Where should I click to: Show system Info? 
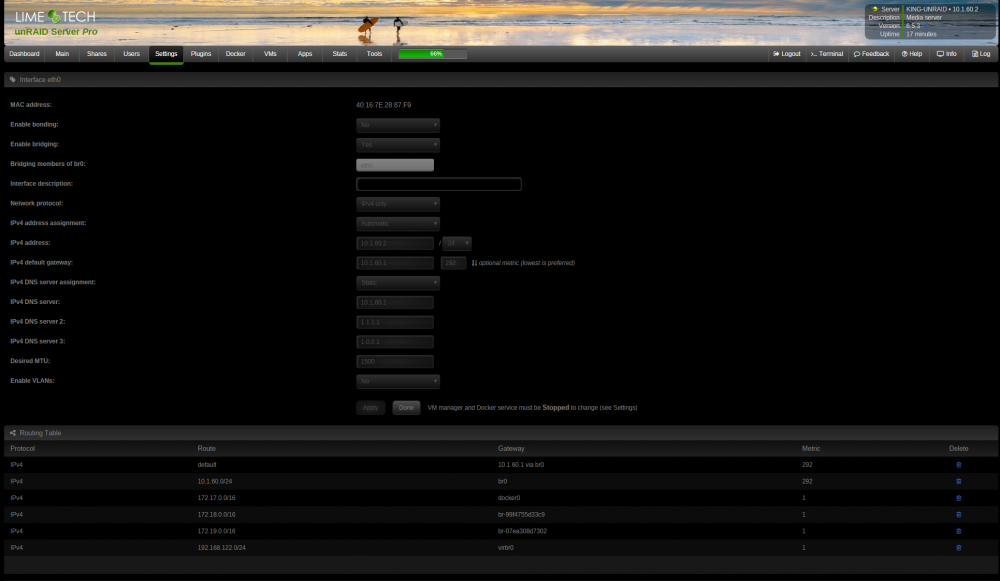[946, 54]
